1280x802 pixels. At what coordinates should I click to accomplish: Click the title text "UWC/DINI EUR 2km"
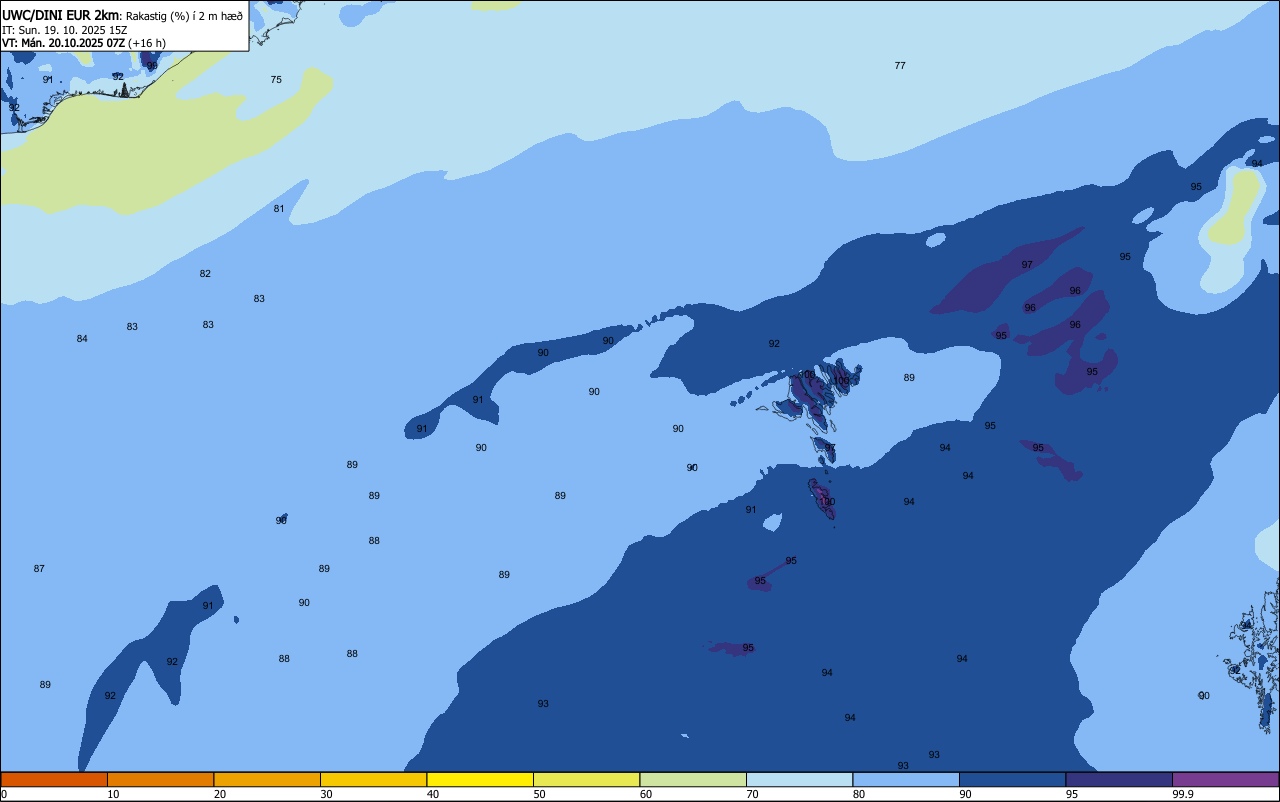(x=60, y=15)
